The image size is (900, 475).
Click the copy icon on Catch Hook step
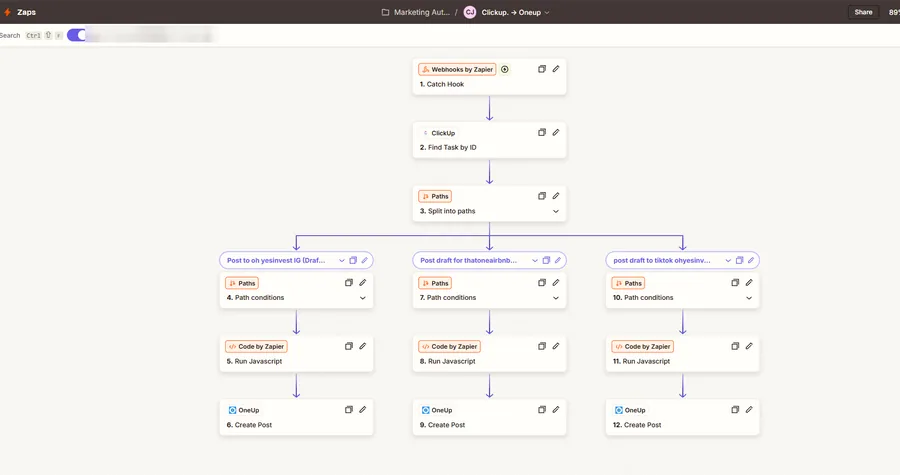(542, 69)
